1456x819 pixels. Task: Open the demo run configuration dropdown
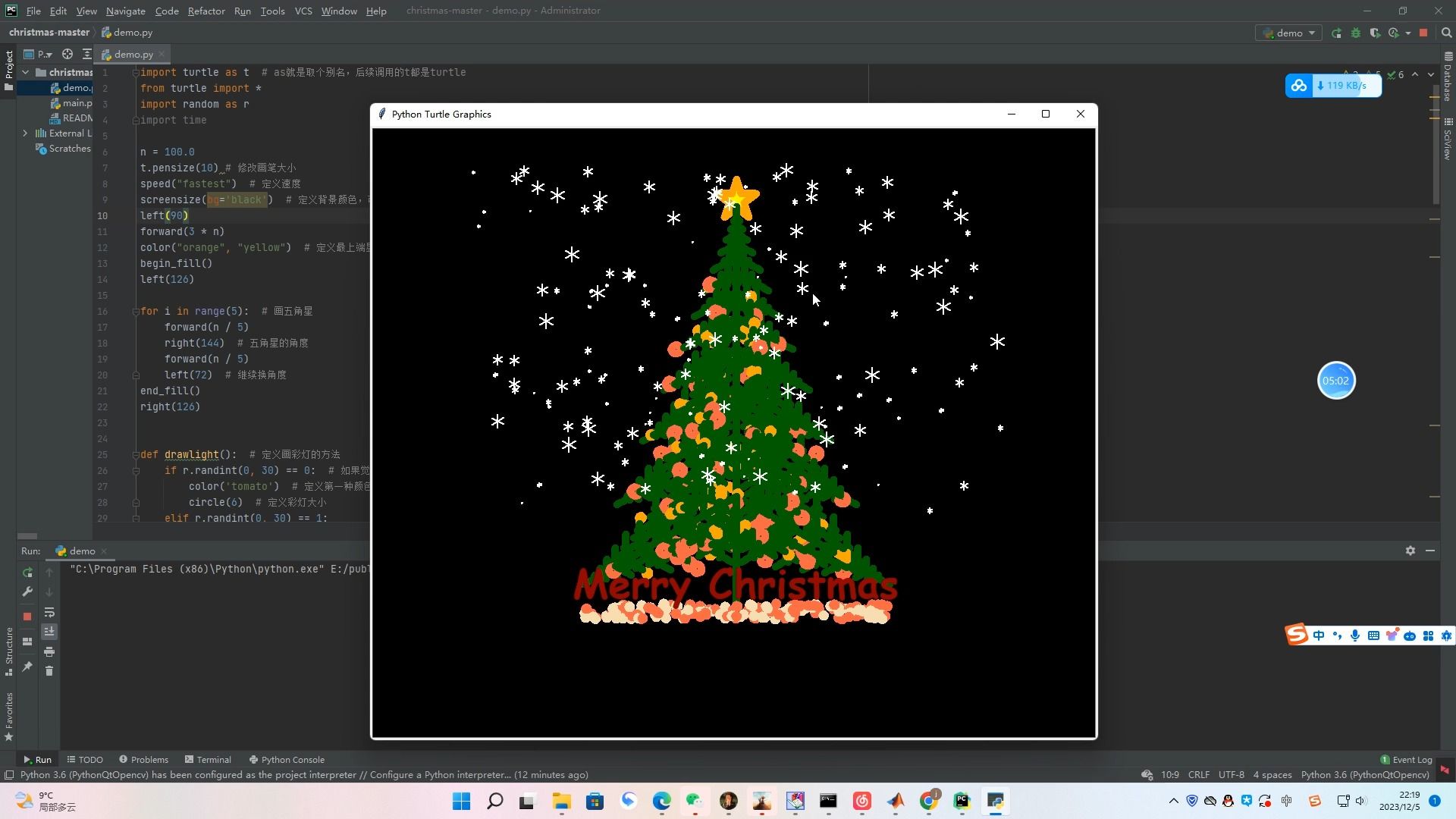pyautogui.click(x=1290, y=33)
